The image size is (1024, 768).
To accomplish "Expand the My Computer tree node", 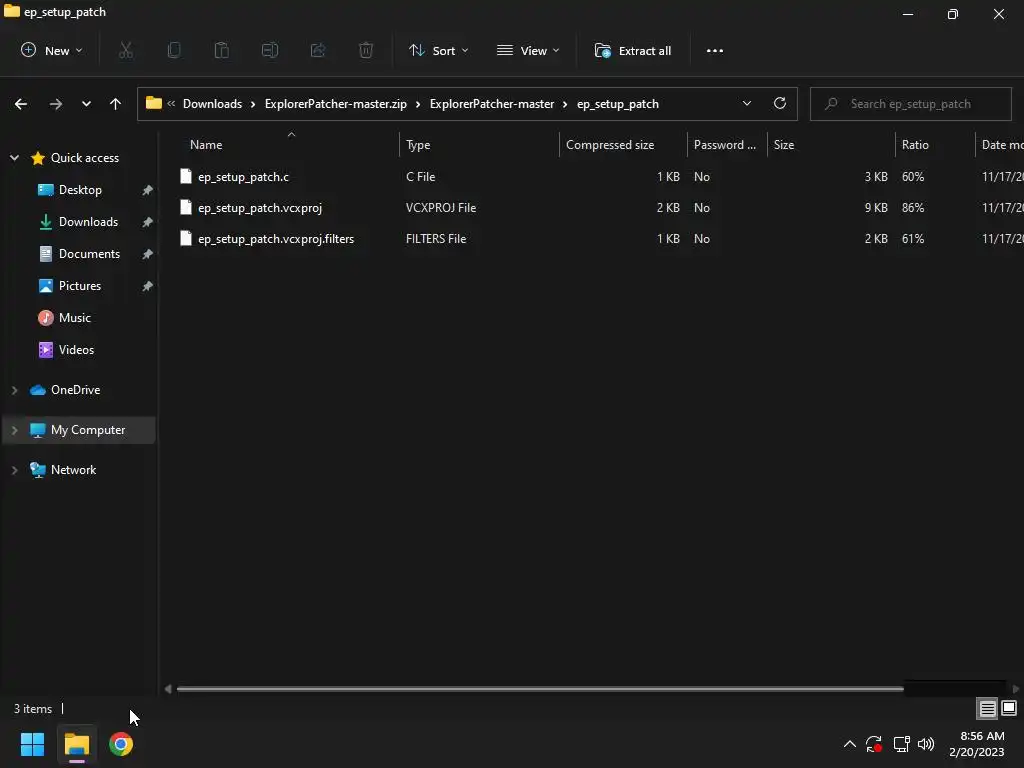I will point(14,430).
